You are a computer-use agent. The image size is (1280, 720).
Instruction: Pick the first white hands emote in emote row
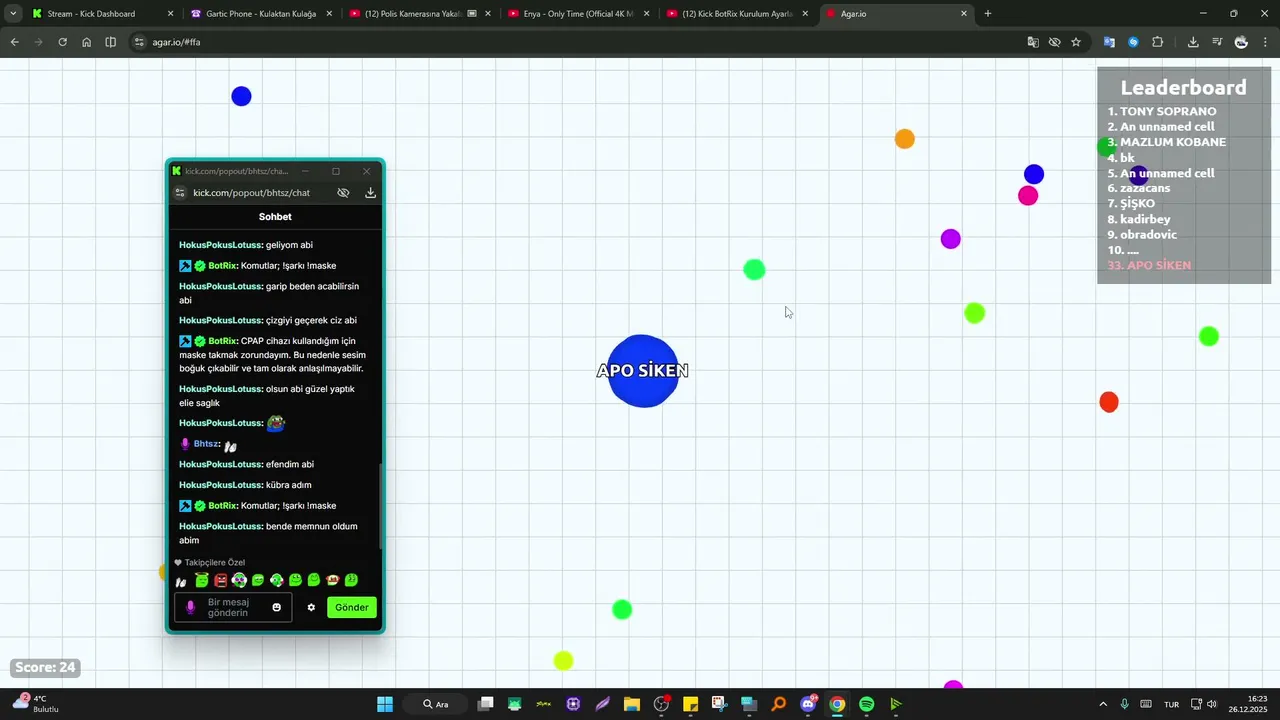coord(181,581)
